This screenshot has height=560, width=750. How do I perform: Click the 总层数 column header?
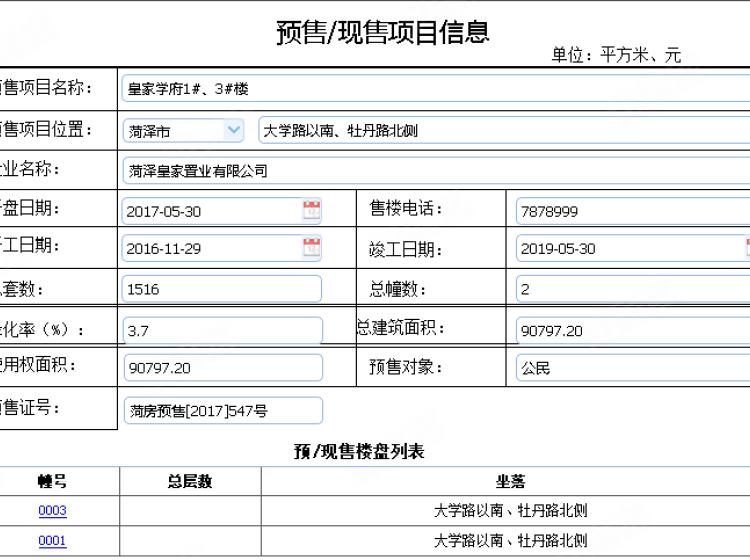pos(190,481)
